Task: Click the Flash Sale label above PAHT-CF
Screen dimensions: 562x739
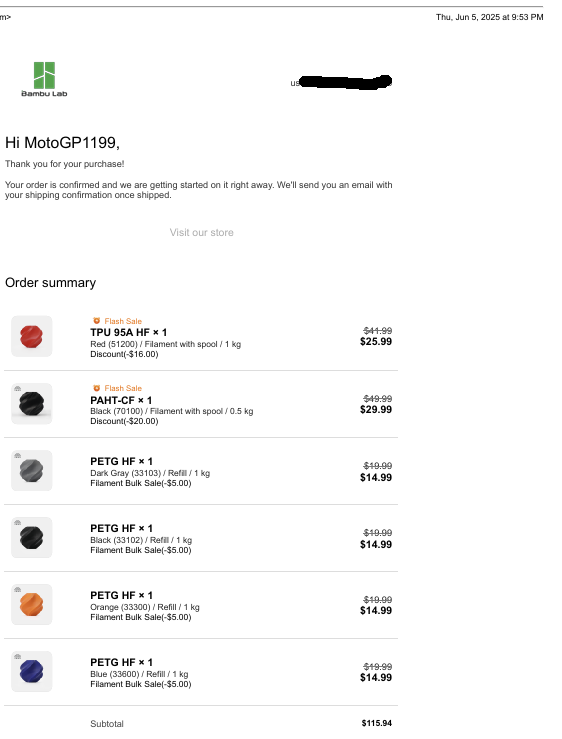Action: [123, 388]
